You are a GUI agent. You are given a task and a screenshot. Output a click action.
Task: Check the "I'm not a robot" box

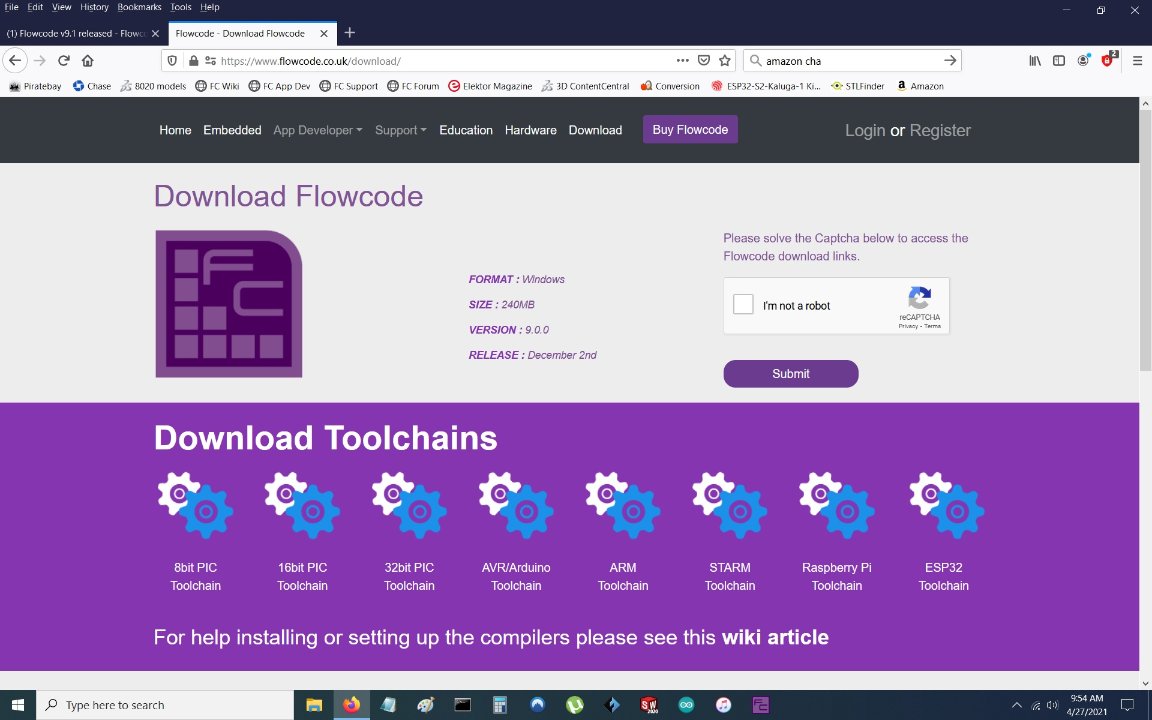point(743,305)
